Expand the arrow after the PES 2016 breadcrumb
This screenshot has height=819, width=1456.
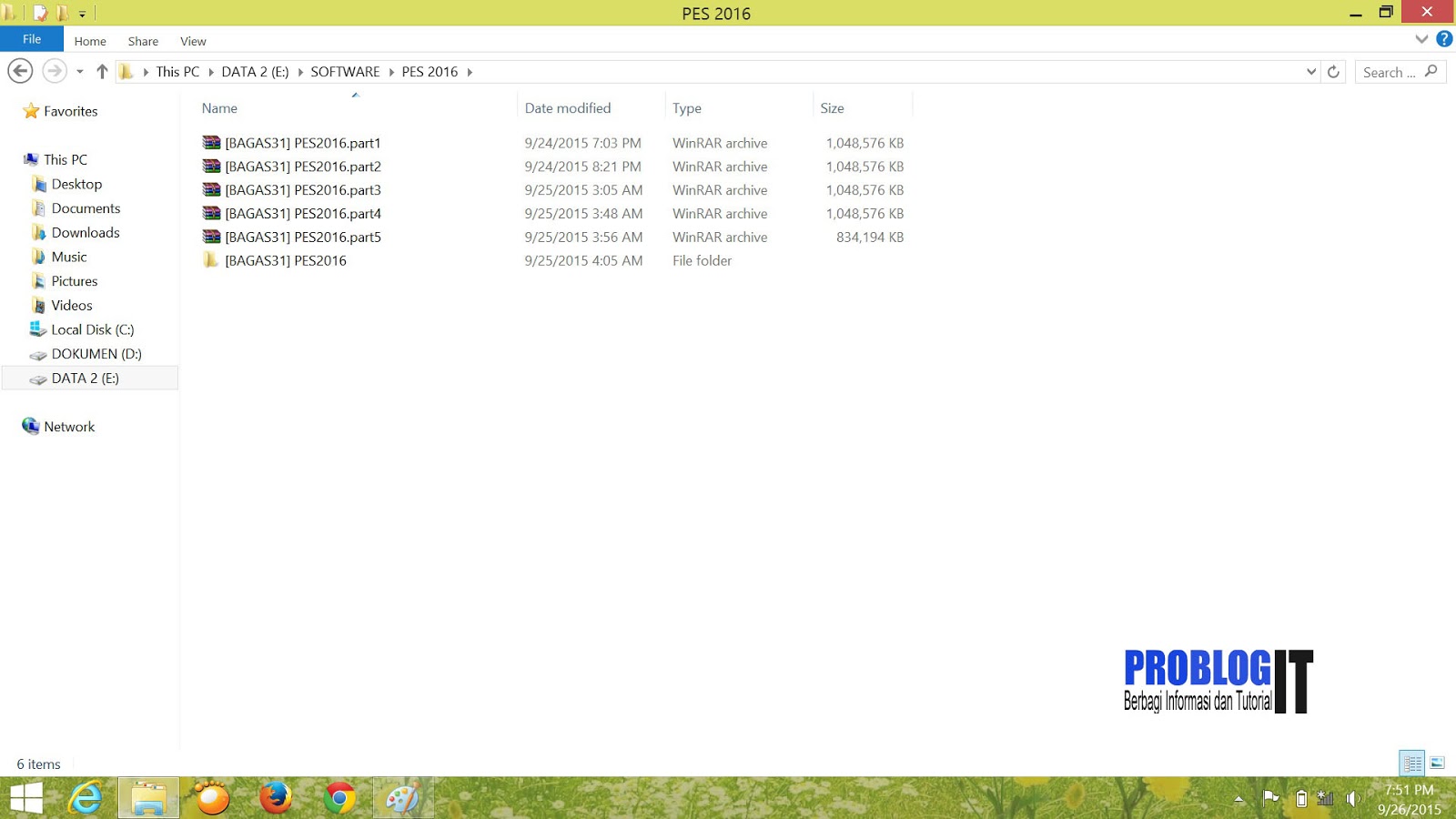point(470,72)
